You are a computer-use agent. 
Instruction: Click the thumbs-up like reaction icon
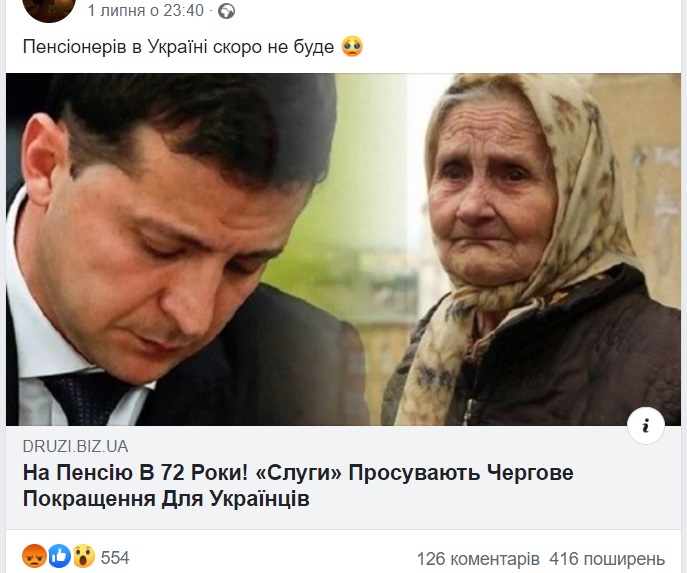59,556
